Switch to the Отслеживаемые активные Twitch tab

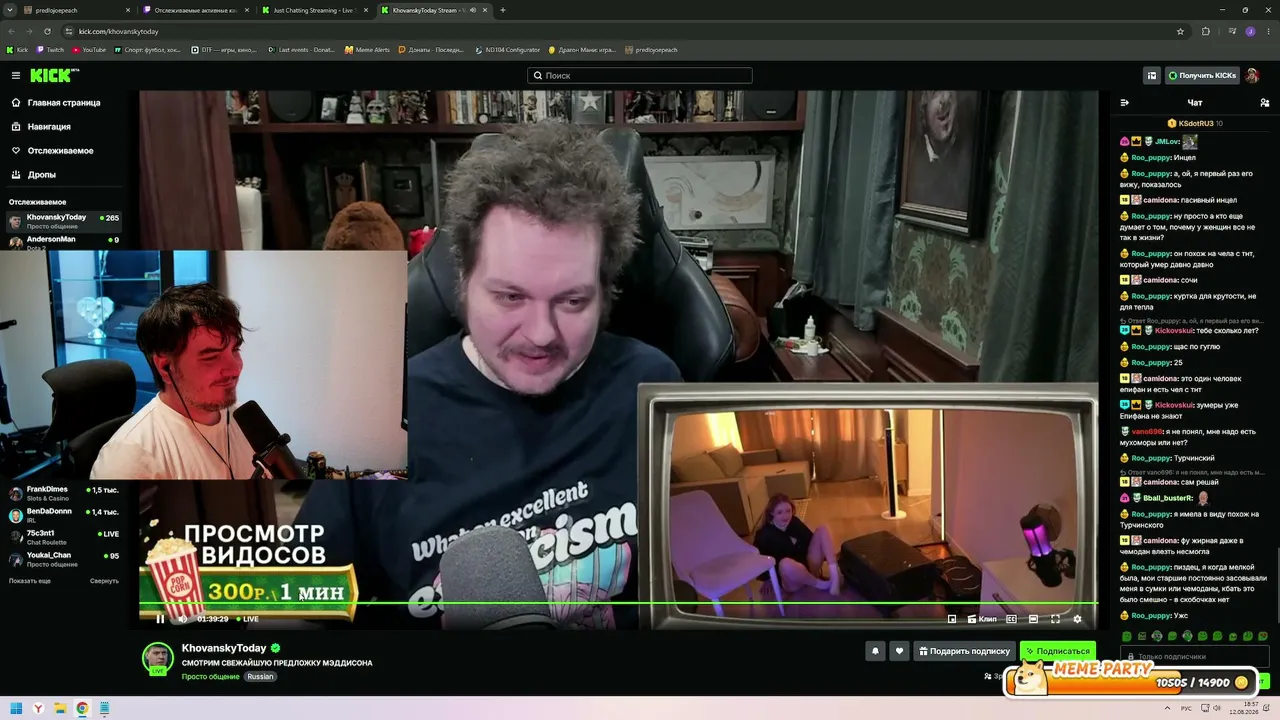click(x=194, y=10)
